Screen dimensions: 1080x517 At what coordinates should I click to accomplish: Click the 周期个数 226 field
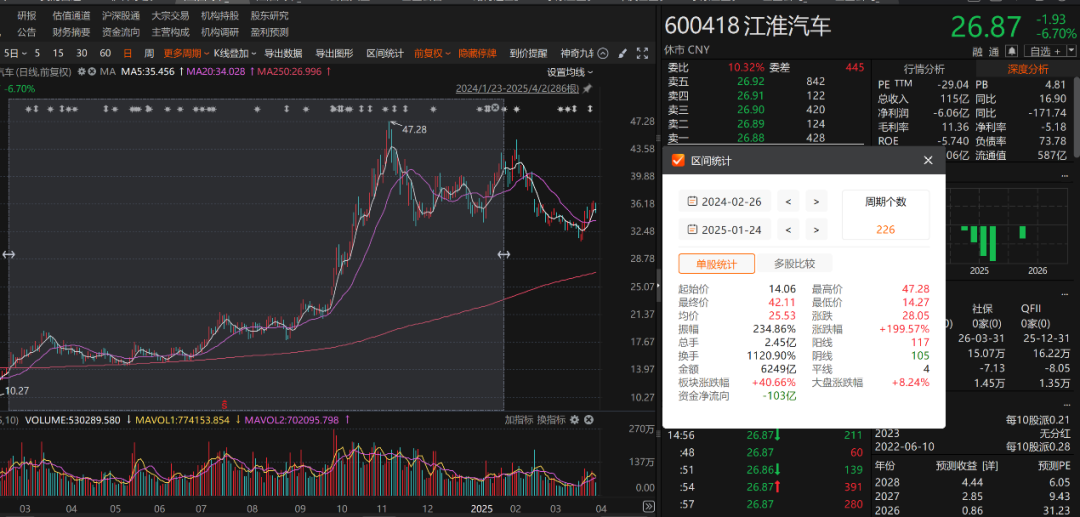coord(886,215)
